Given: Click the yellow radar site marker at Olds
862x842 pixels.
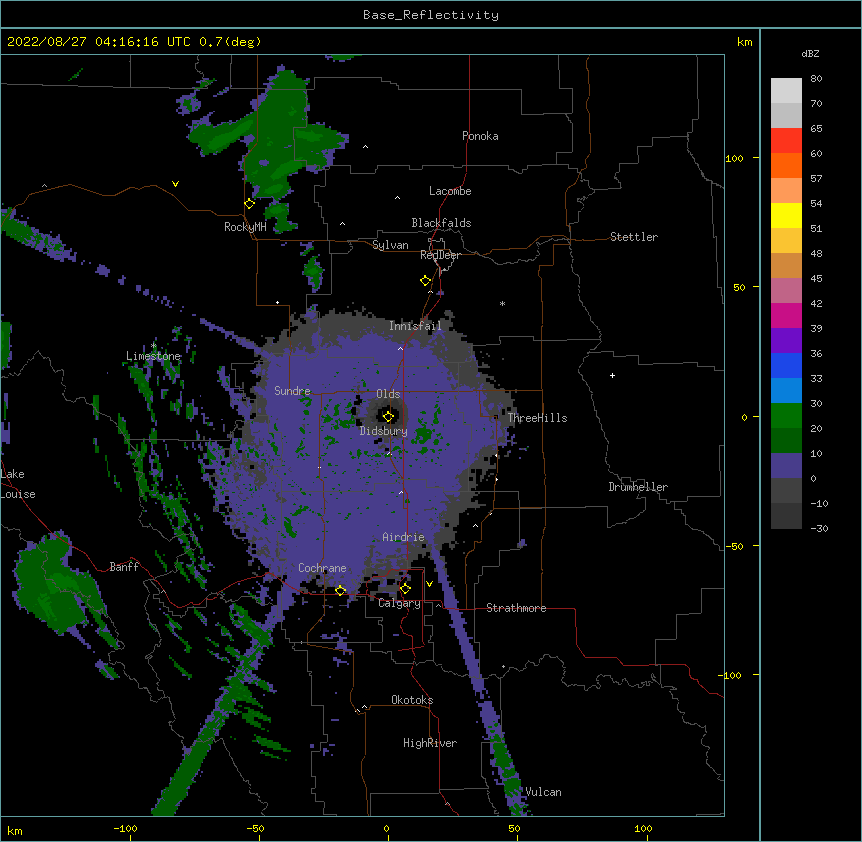Looking at the screenshot, I should click(388, 416).
